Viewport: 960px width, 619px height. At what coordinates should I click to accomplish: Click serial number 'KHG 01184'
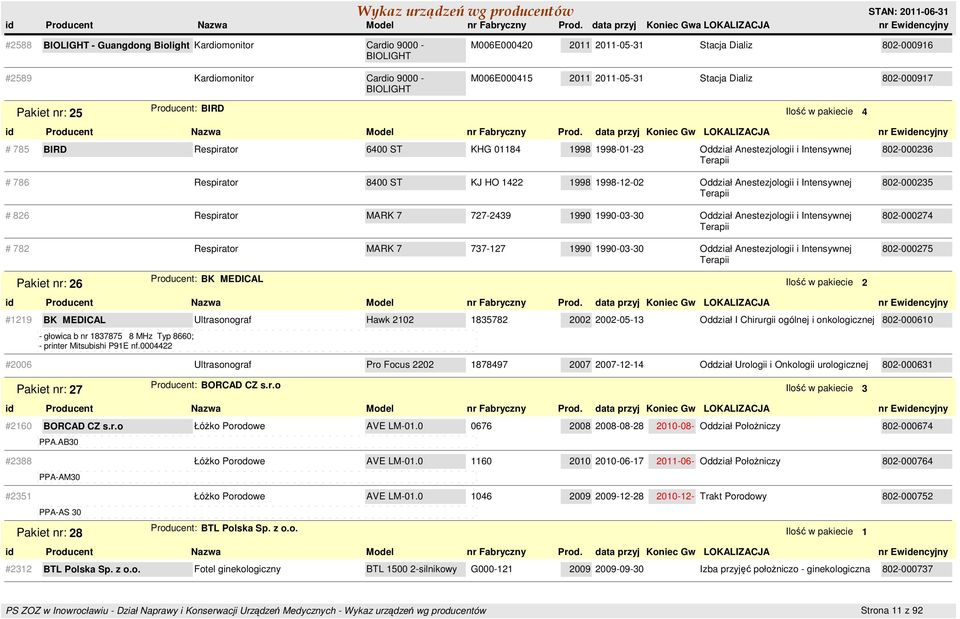coord(495,149)
